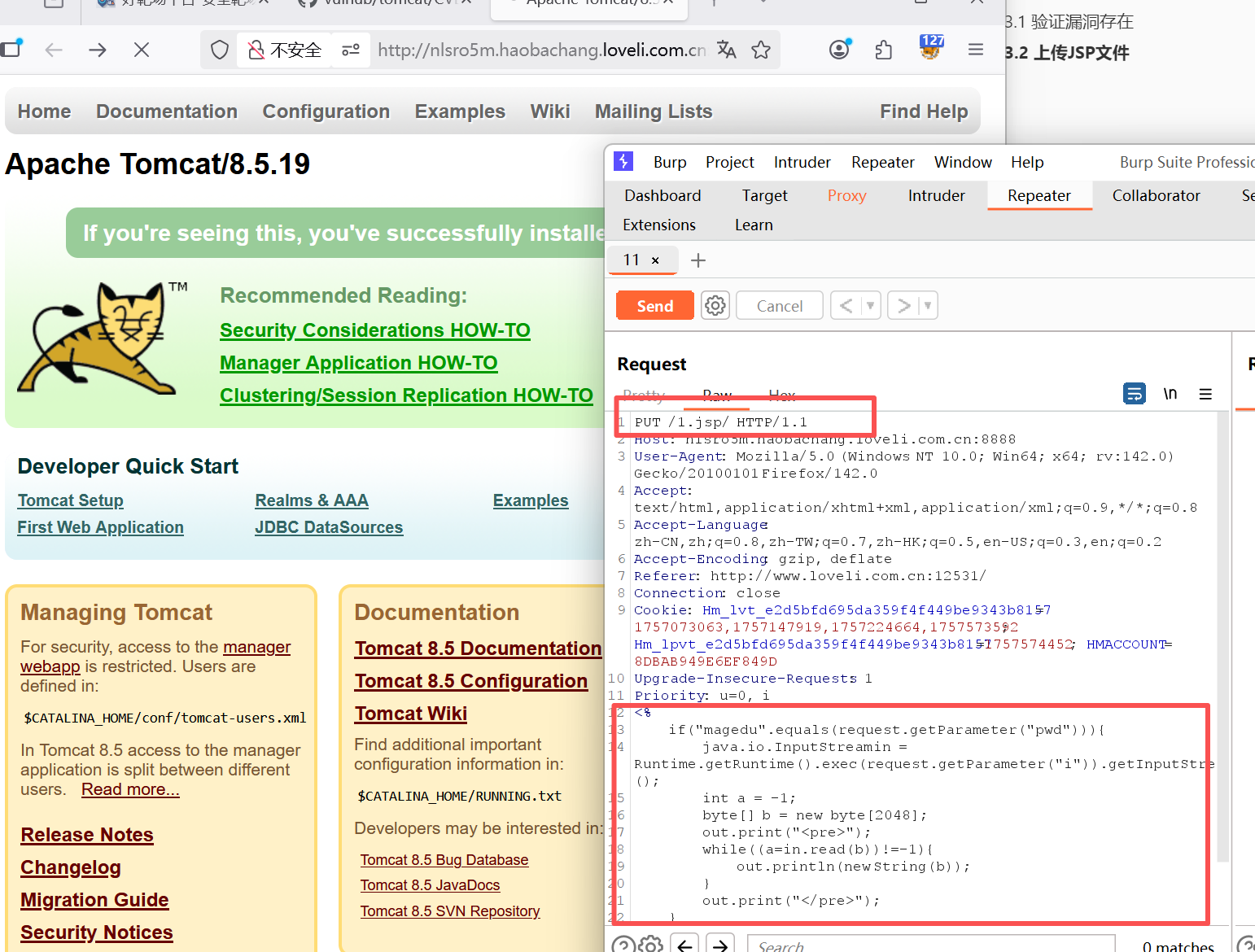
Task: Jump to next search match arrow
Action: 721,945
